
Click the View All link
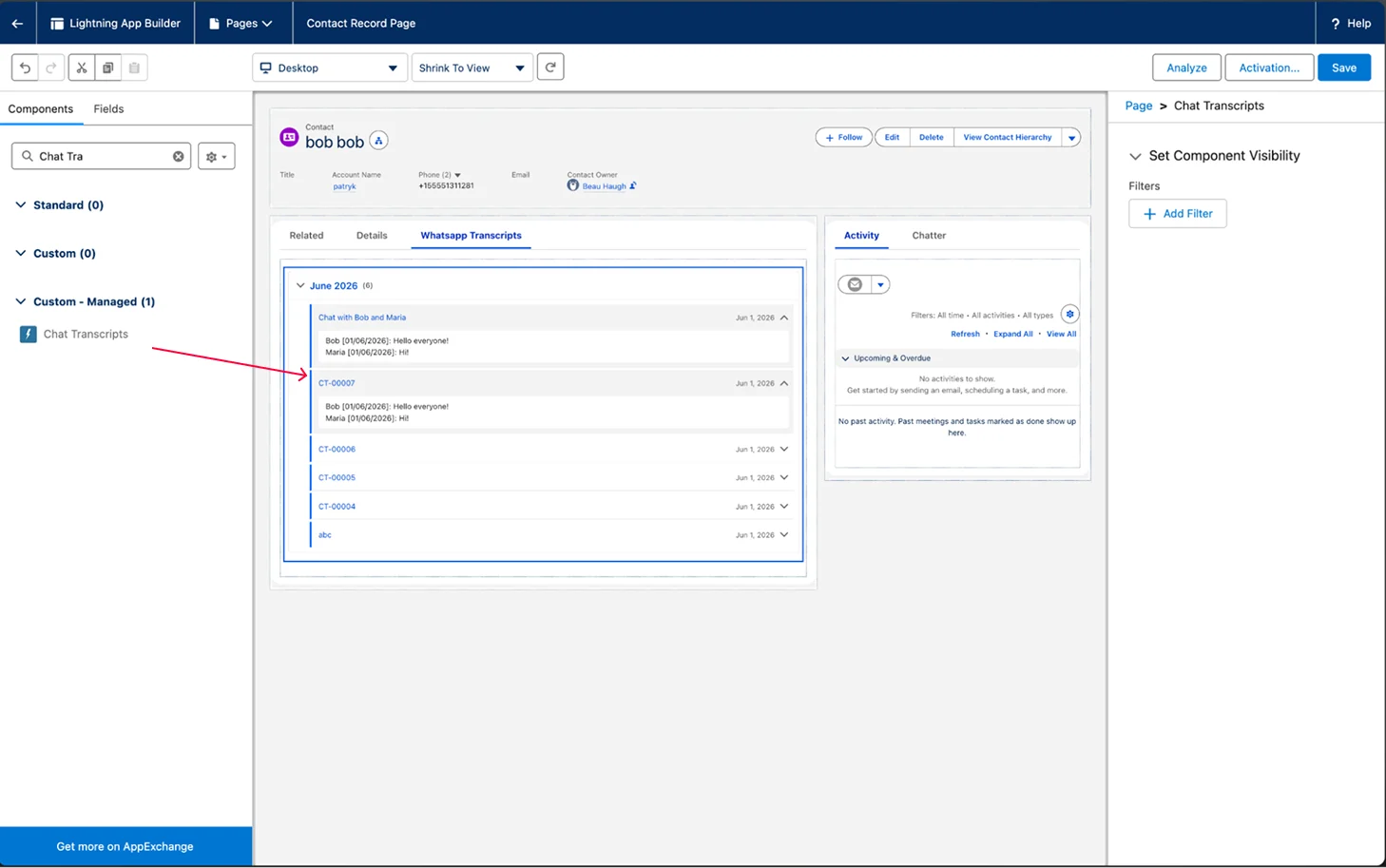coord(1062,334)
